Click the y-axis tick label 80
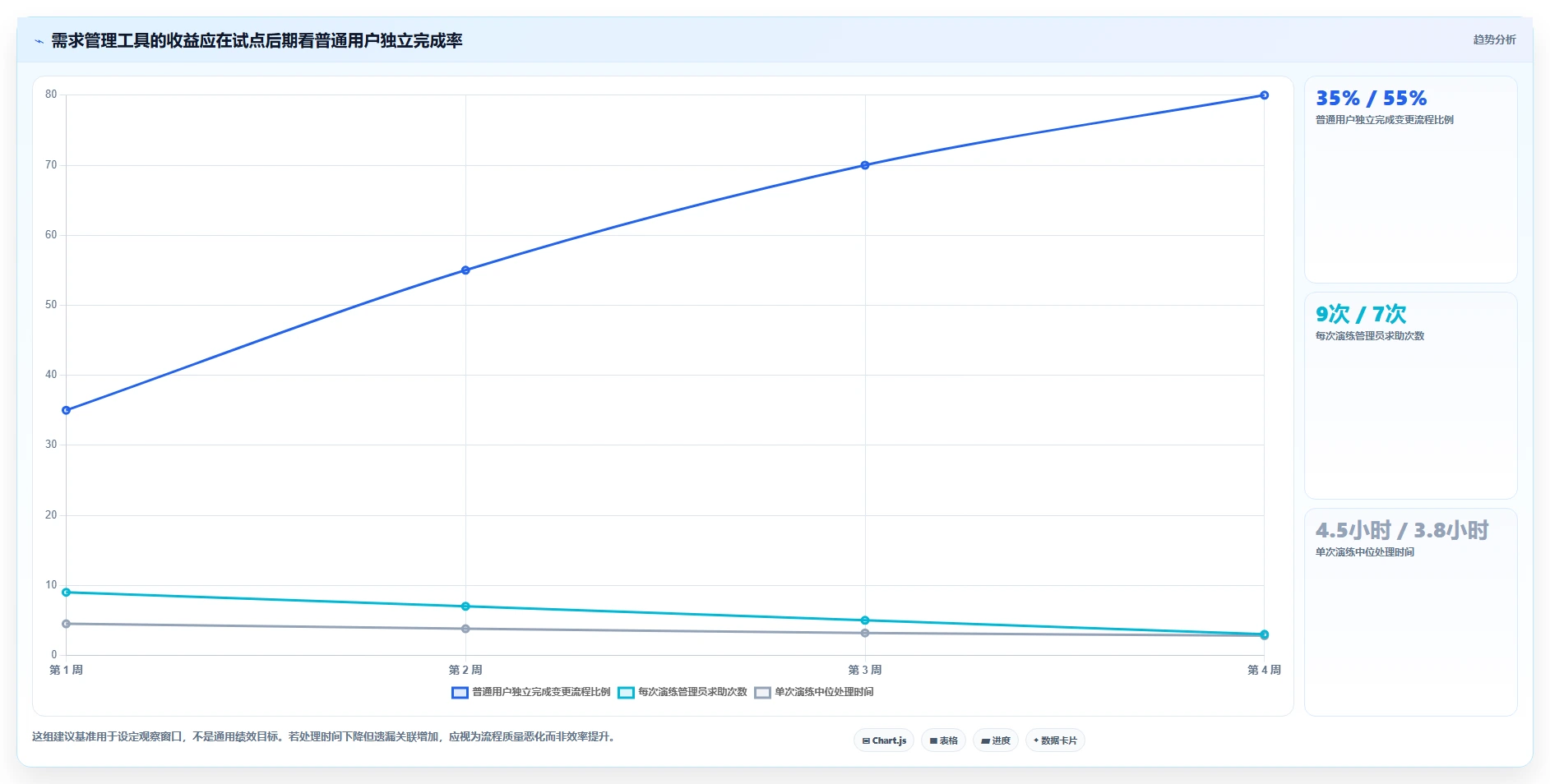Viewport: 1550px width, 784px height. [x=51, y=95]
